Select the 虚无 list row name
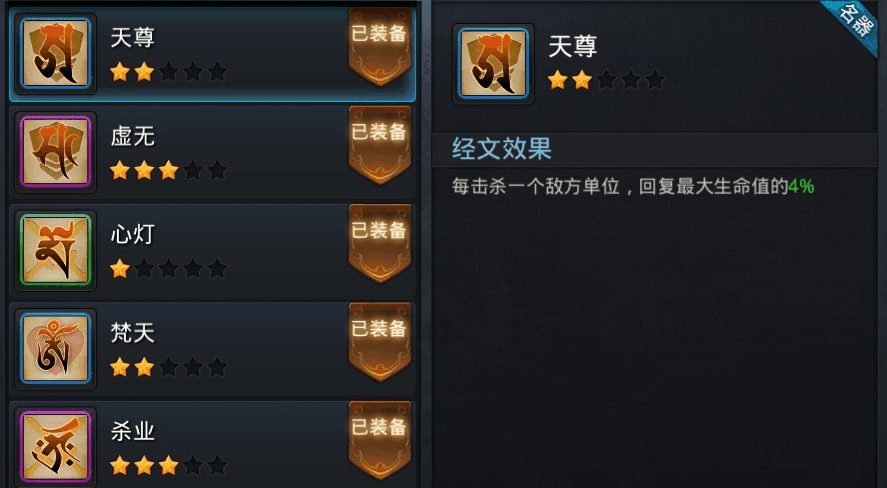The image size is (887, 488). coord(133,136)
